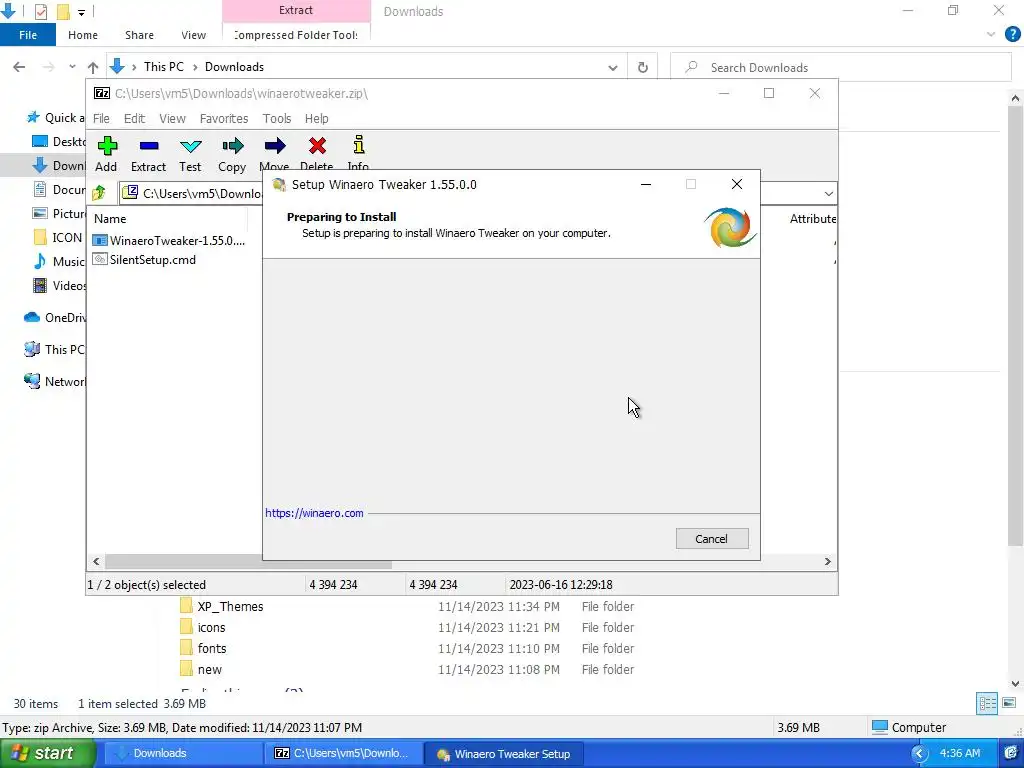Click the Copy toolbar icon in 7-Zip
1024x768 pixels.
click(x=232, y=154)
